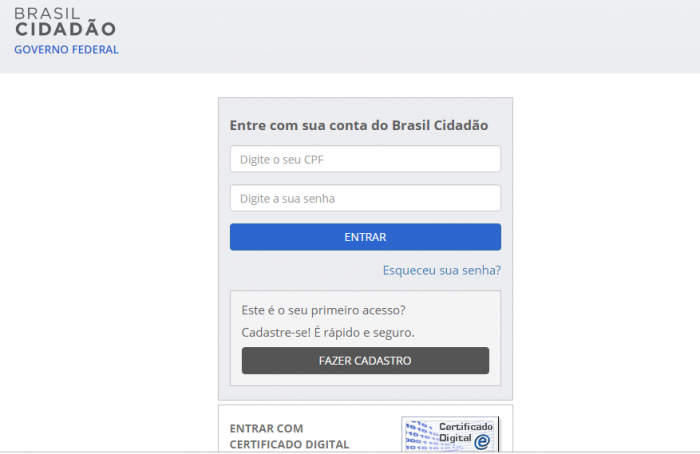Viewport: 700px width, 454px height.
Task: Click the empty gray header banner area
Action: [x=402, y=36]
